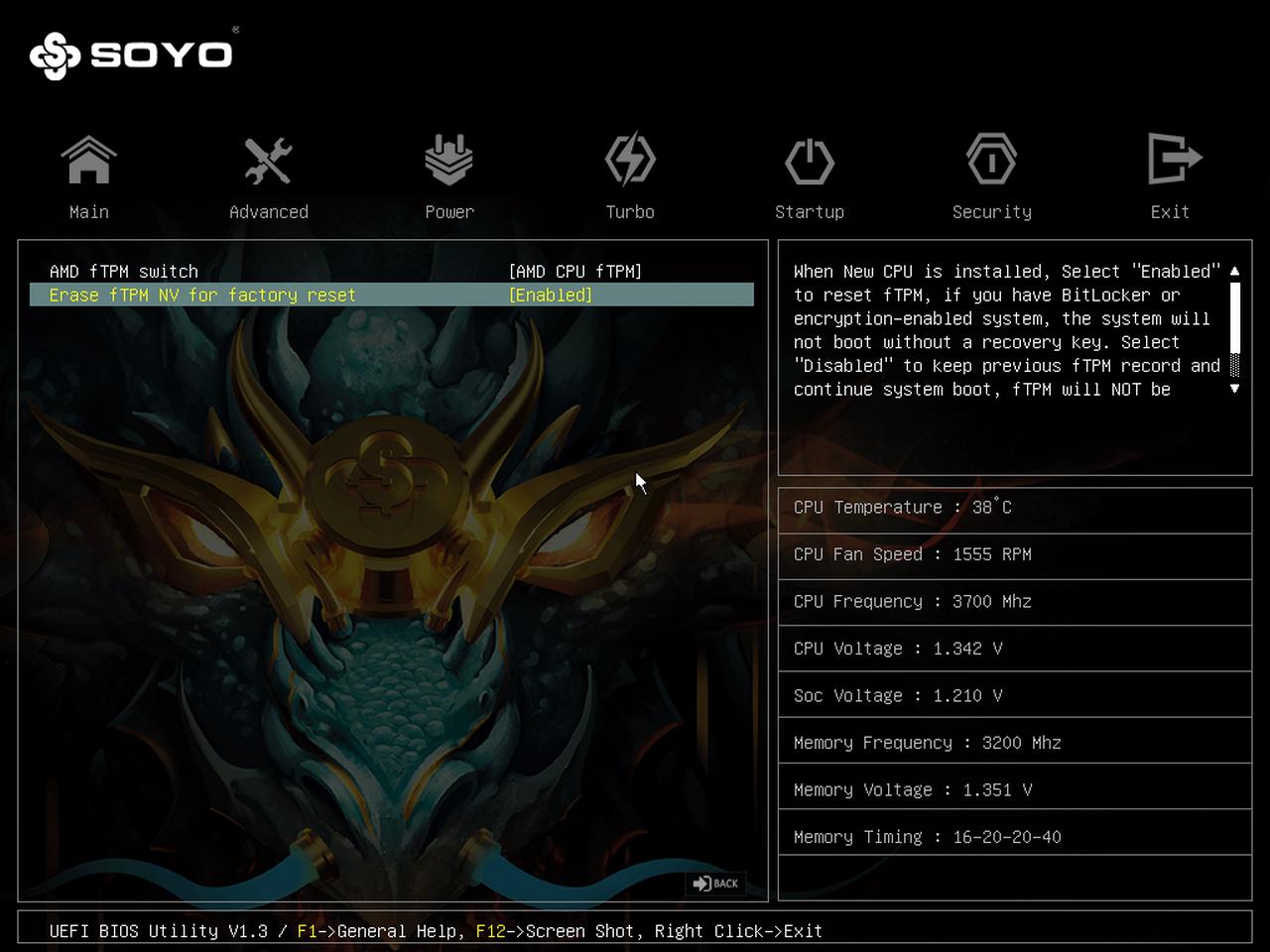Click the Exit door arrow icon
The width and height of the screenshot is (1270, 952).
[x=1173, y=161]
